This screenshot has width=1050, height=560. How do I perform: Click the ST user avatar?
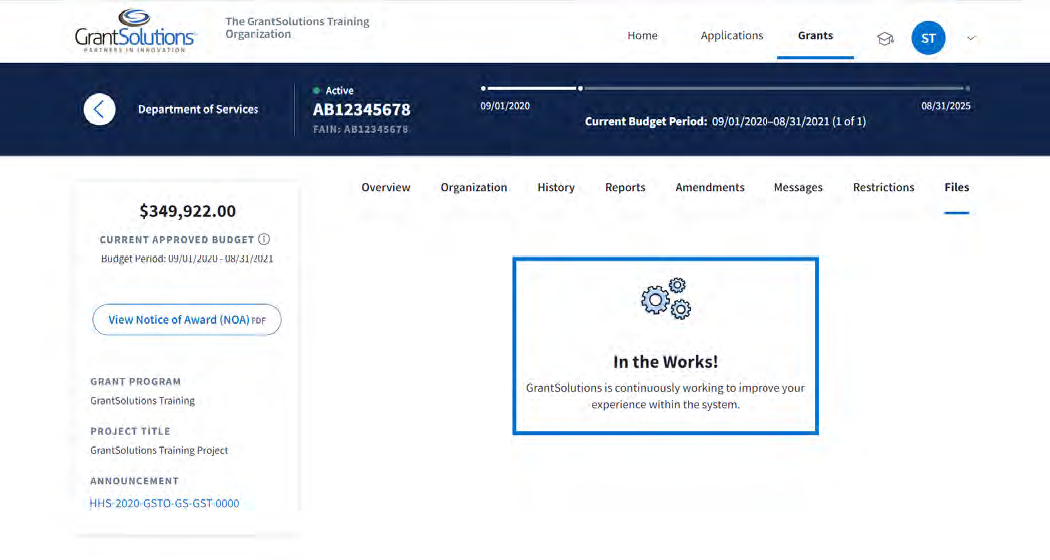tap(928, 38)
